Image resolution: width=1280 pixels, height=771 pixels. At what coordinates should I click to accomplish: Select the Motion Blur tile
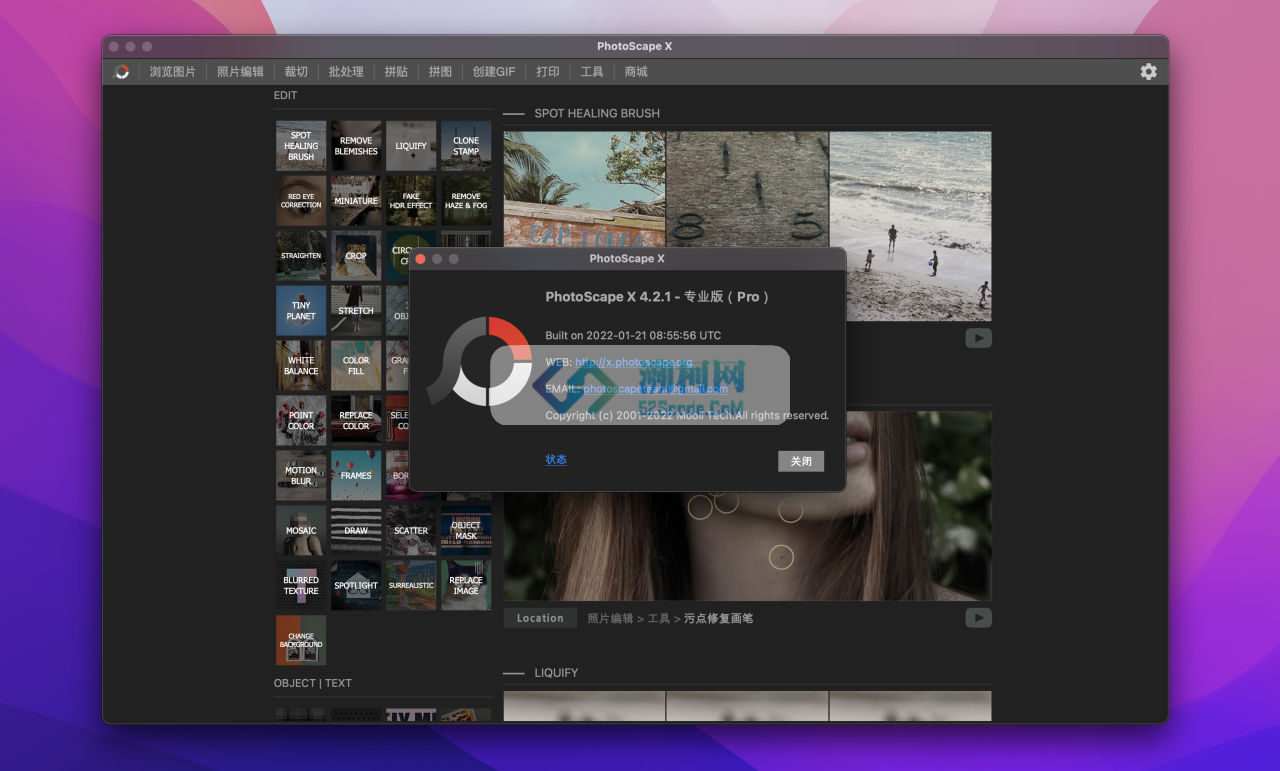click(x=301, y=476)
